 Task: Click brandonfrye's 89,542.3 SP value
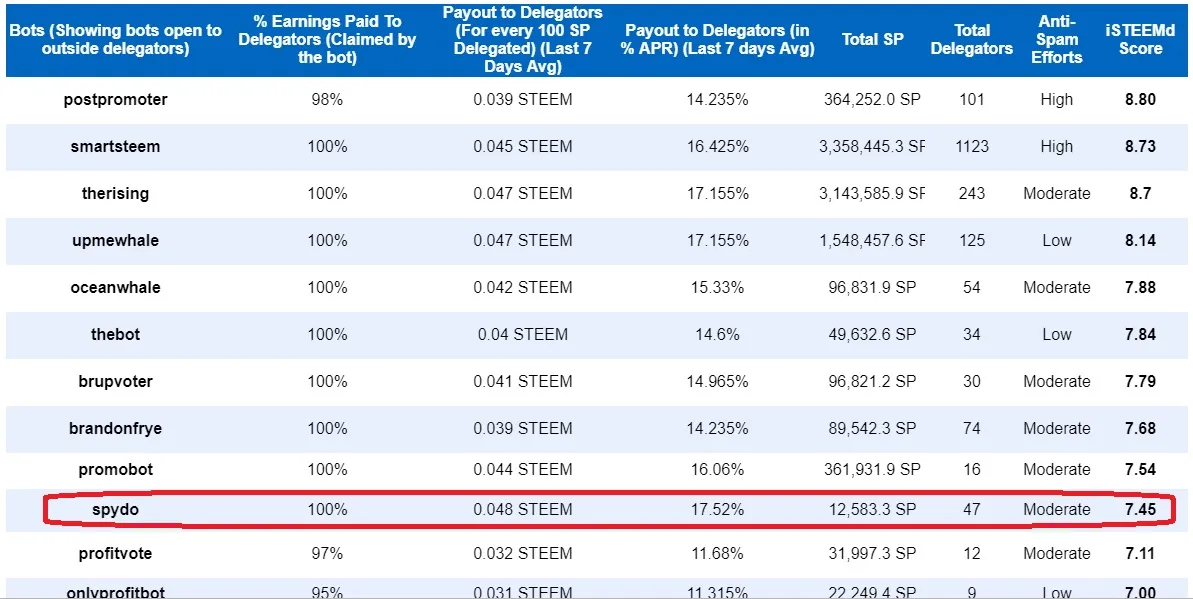pos(873,429)
